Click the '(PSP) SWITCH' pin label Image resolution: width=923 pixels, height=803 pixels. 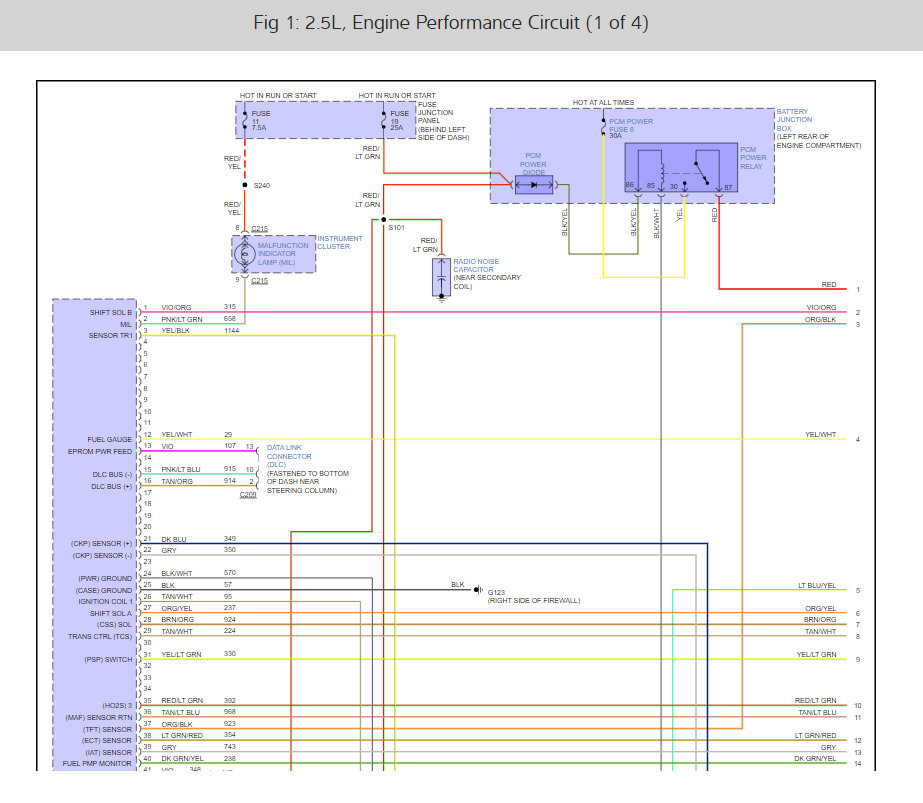tap(108, 659)
